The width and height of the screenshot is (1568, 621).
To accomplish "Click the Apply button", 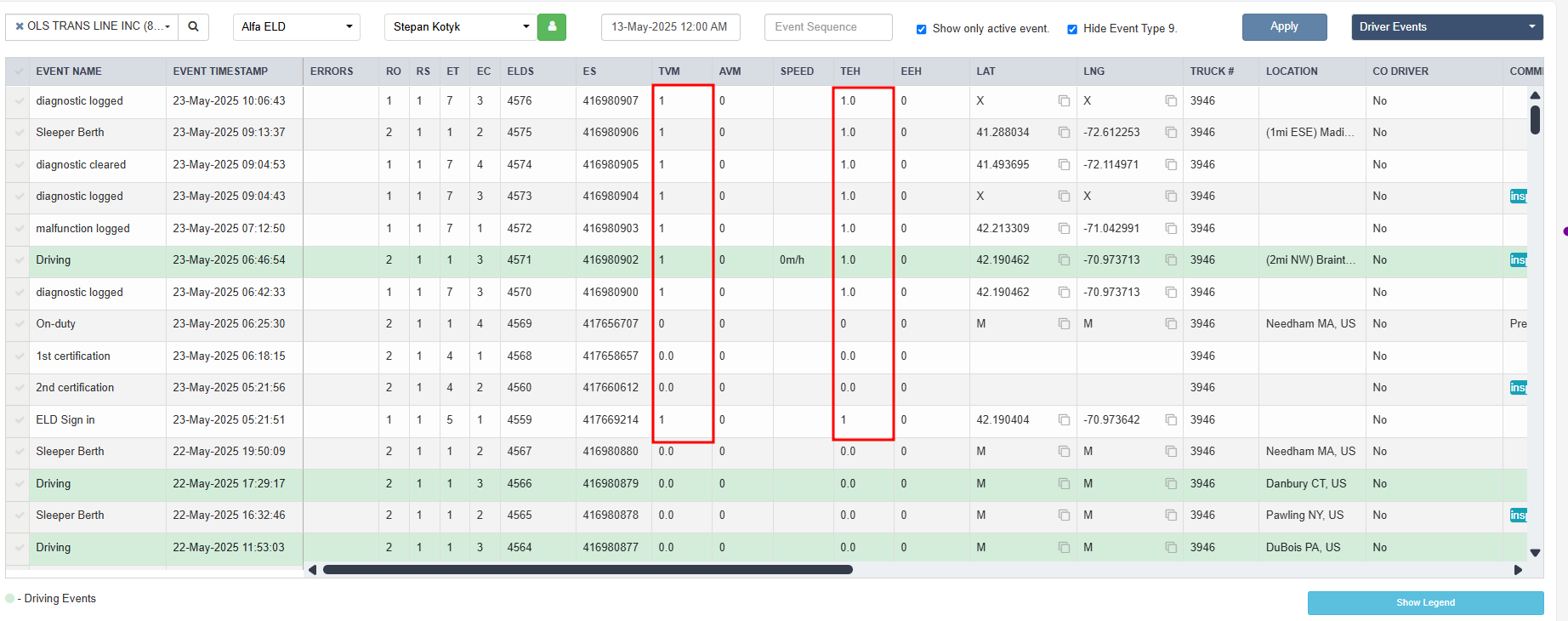I will (1284, 26).
